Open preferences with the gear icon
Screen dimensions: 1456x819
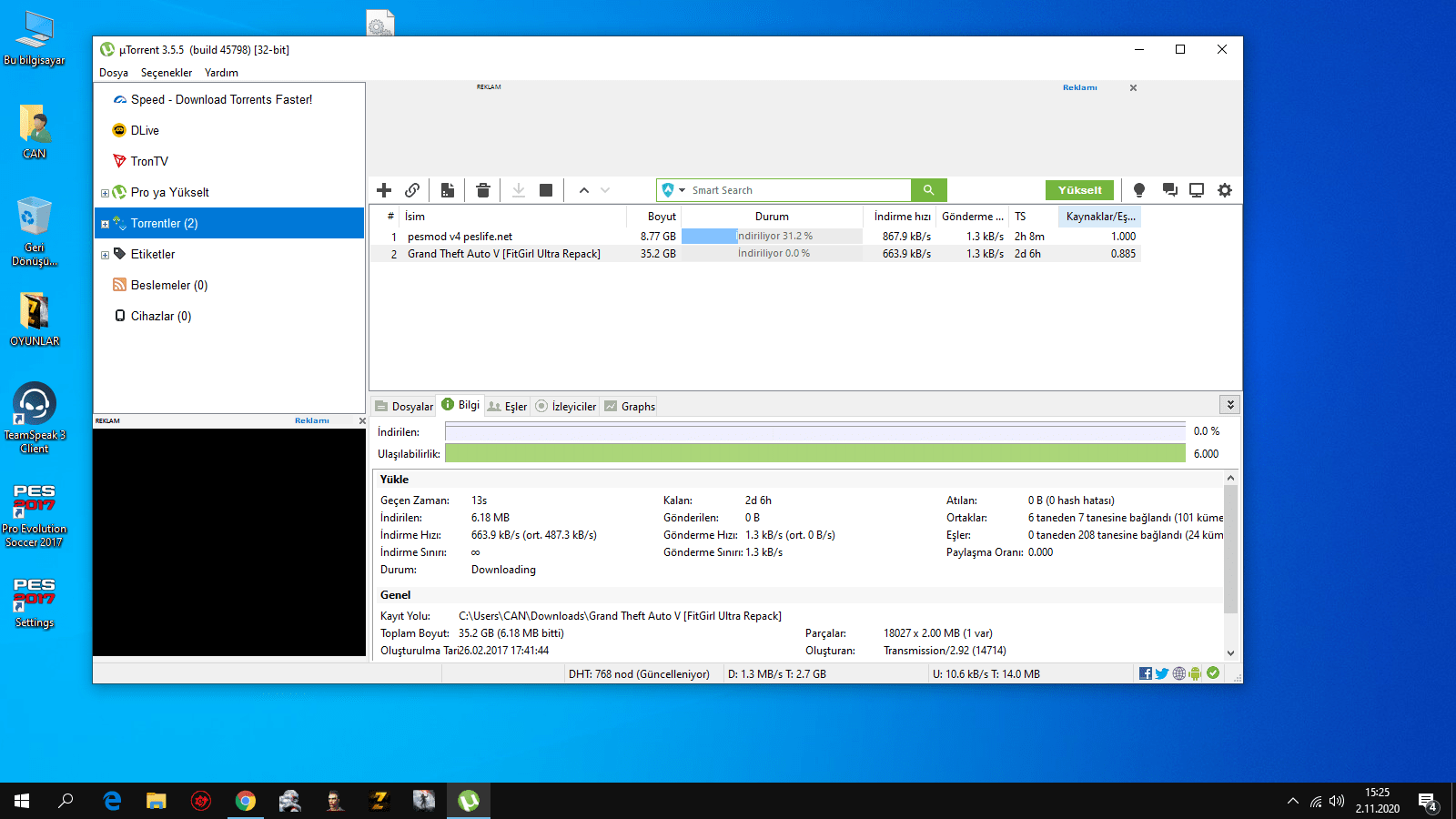[x=1225, y=190]
